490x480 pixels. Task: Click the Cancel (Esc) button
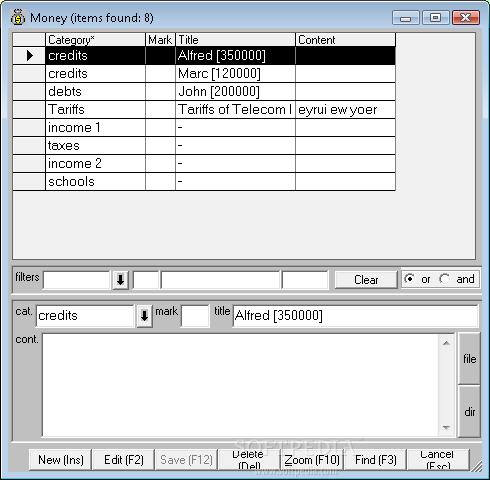pyautogui.click(x=438, y=460)
